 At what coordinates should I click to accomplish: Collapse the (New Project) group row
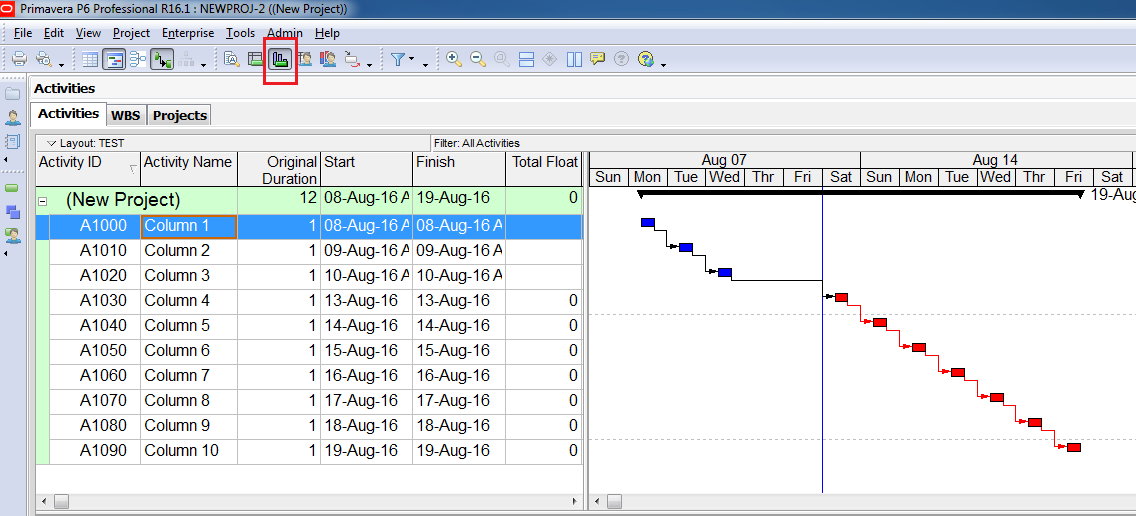click(x=42, y=200)
